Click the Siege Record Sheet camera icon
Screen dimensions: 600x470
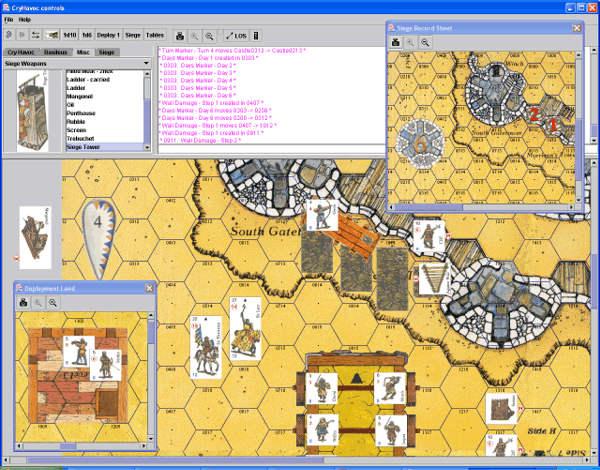pos(396,42)
